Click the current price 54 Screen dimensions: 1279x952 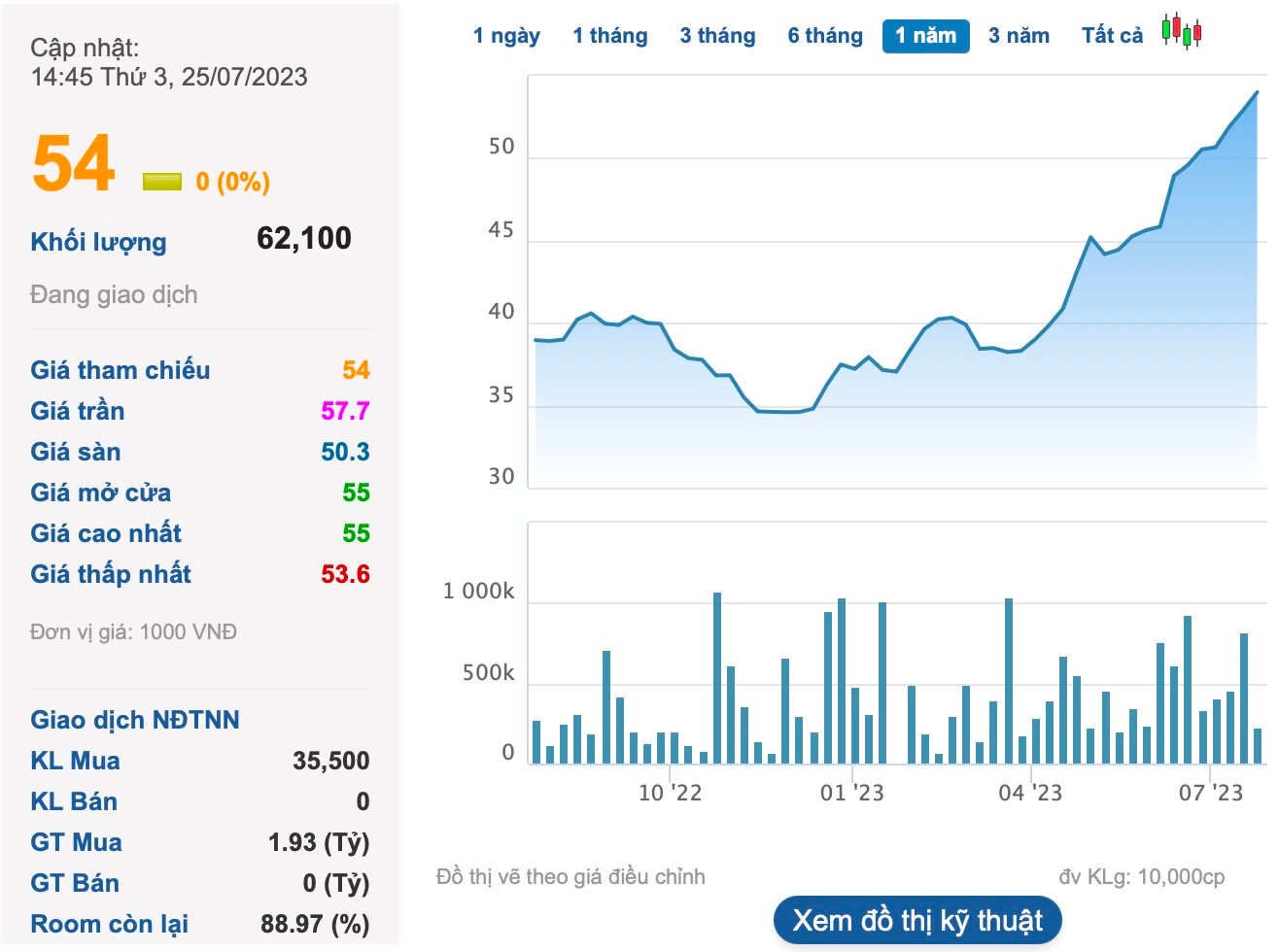click(x=74, y=163)
